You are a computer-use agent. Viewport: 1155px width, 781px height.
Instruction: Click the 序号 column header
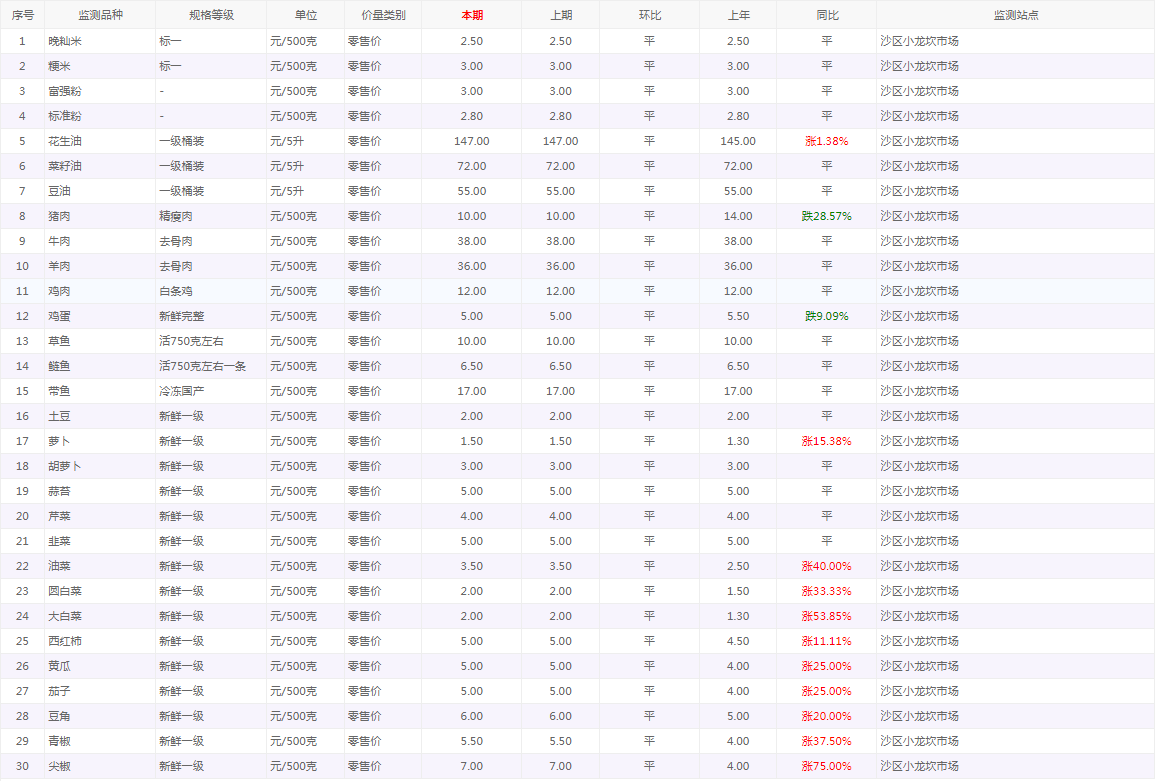22,16
